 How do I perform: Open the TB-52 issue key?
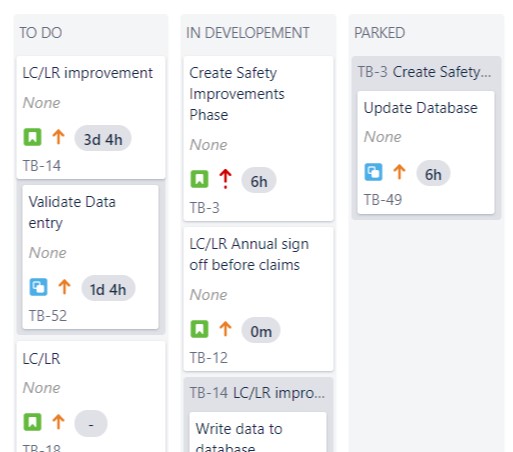pyautogui.click(x=48, y=316)
